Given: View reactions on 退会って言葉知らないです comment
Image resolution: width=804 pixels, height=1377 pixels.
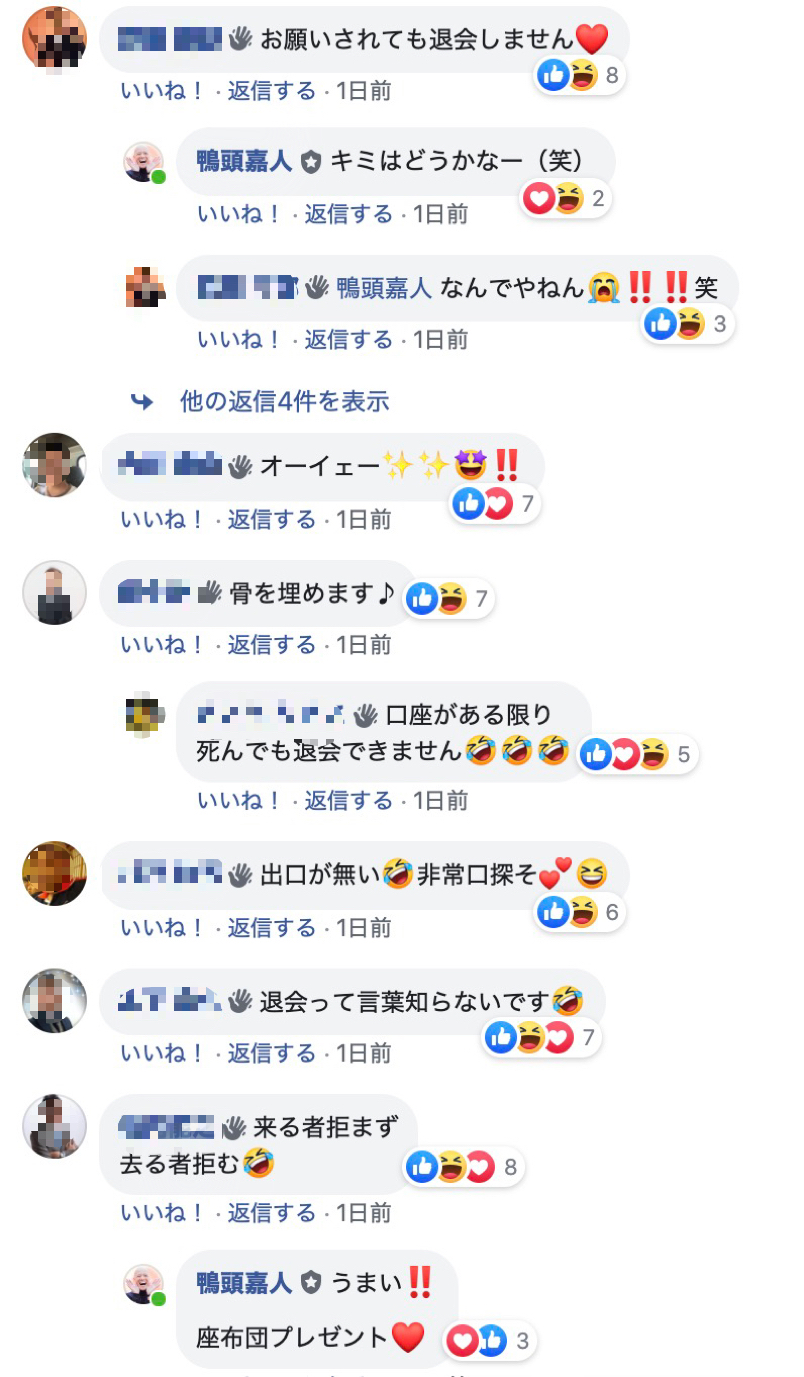Looking at the screenshot, I should (x=542, y=1038).
